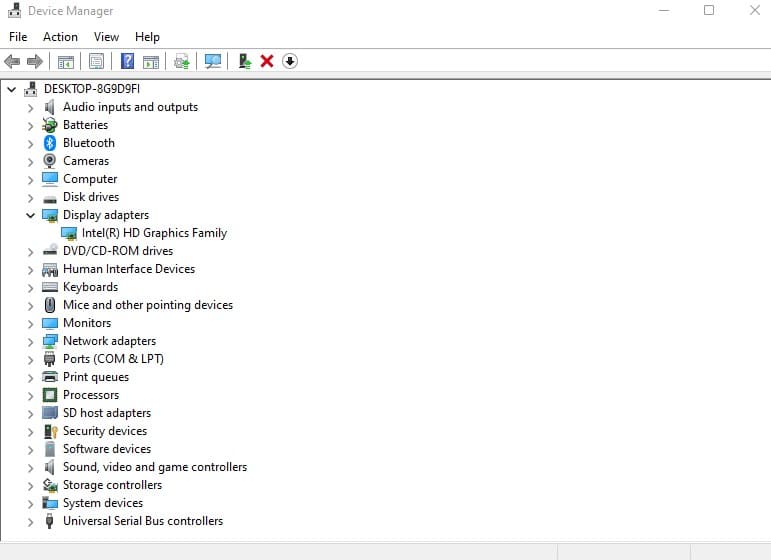Select the Print queues label
The width and height of the screenshot is (771, 560).
[96, 377]
